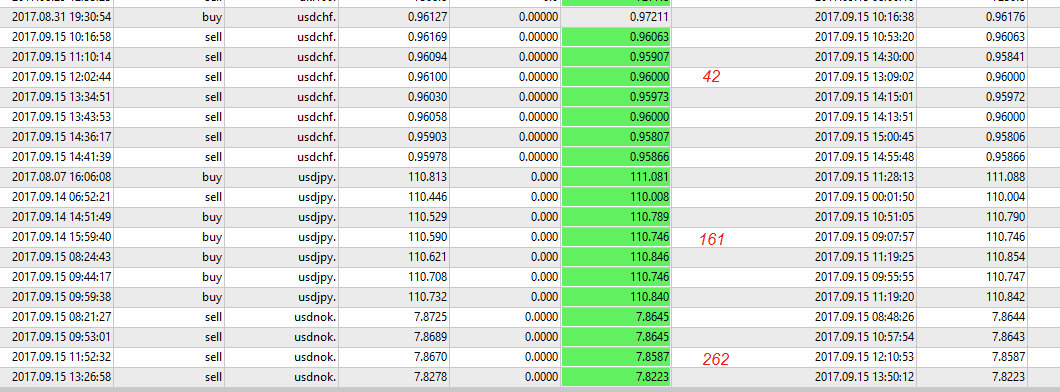Click the sell type in 2017.09.15 14:41:39 row
Viewport: 1060px width, 392px height.
(x=214, y=157)
